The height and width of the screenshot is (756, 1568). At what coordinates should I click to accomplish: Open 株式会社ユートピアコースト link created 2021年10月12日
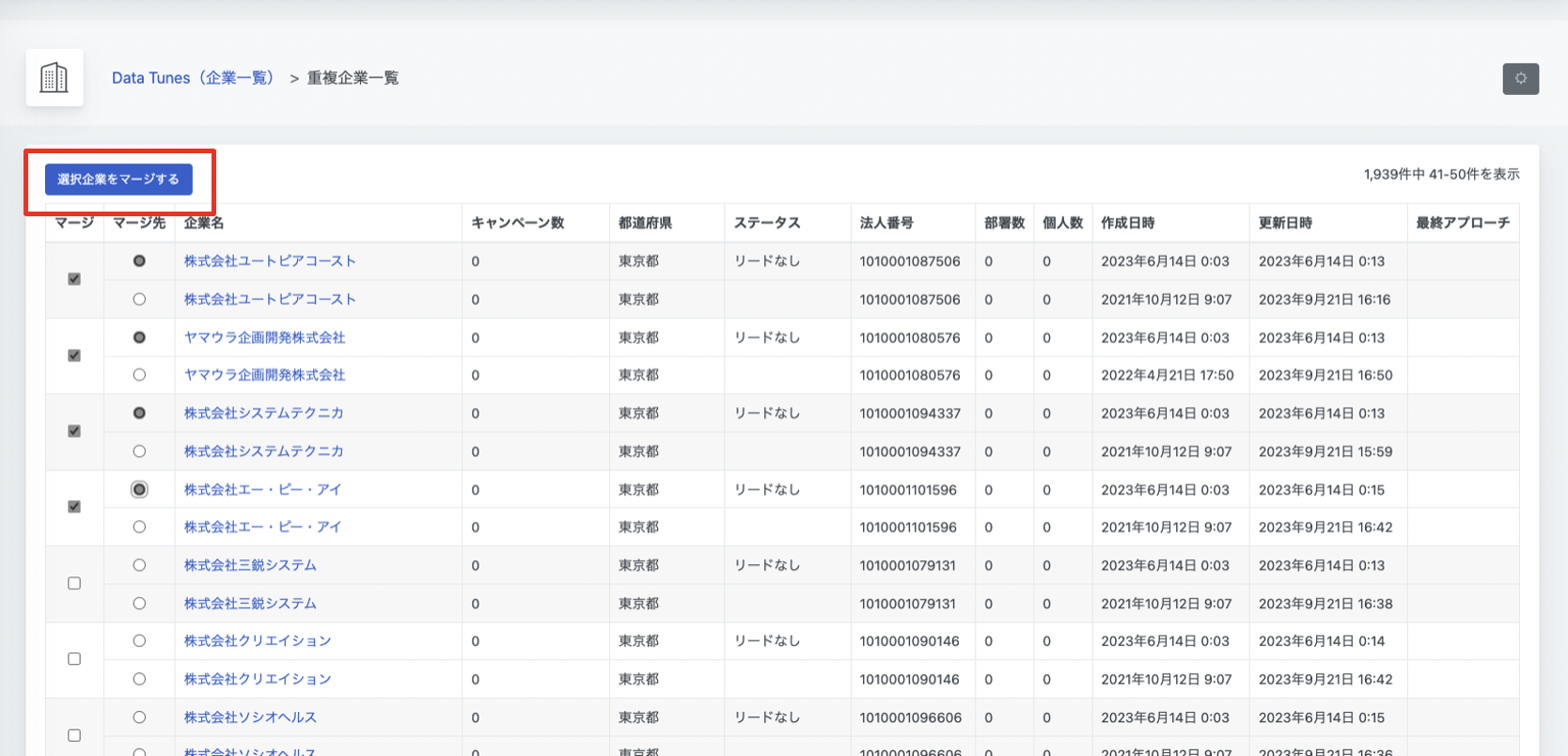click(x=270, y=299)
